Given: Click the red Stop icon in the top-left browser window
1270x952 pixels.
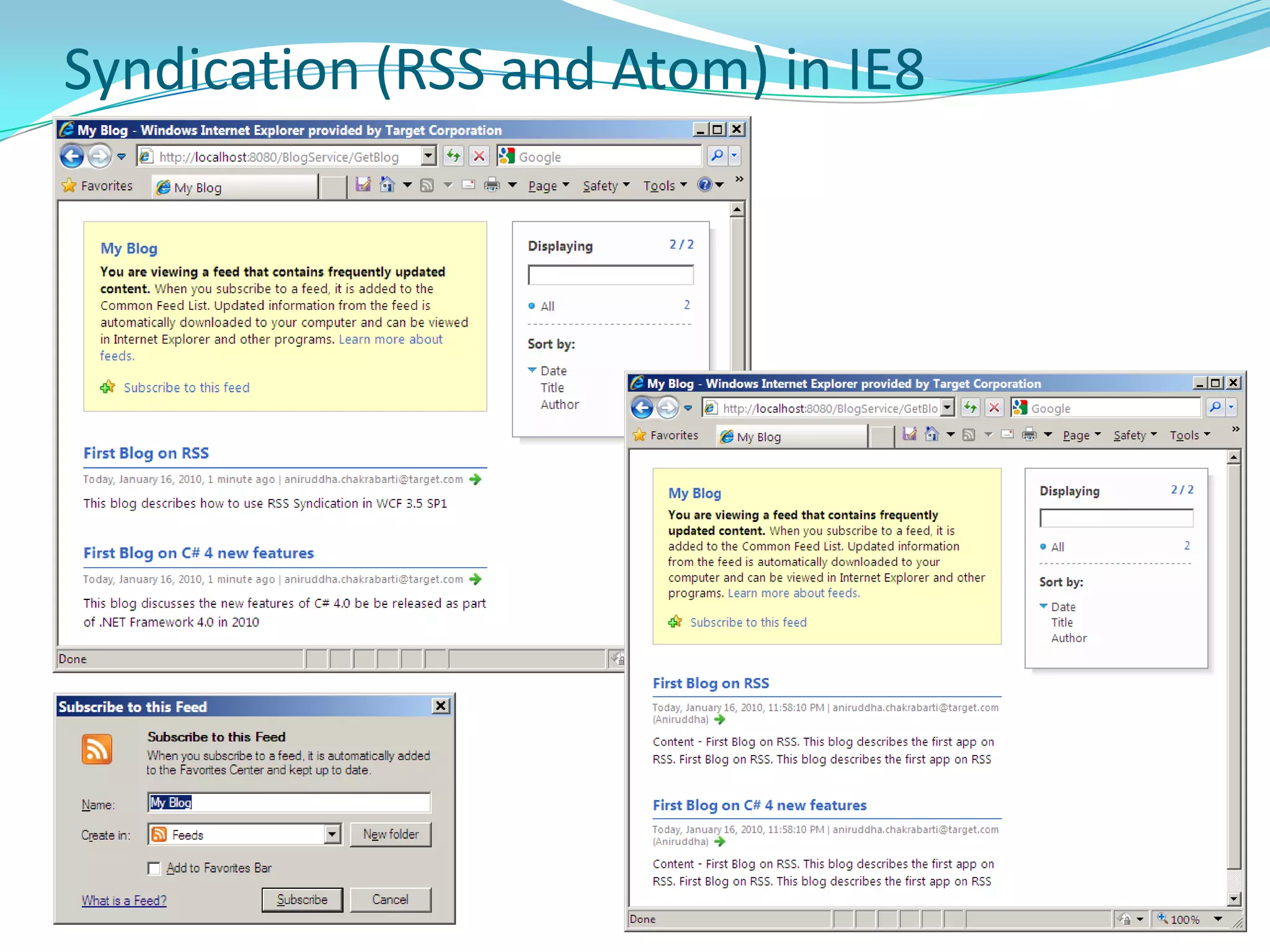Looking at the screenshot, I should pos(479,156).
